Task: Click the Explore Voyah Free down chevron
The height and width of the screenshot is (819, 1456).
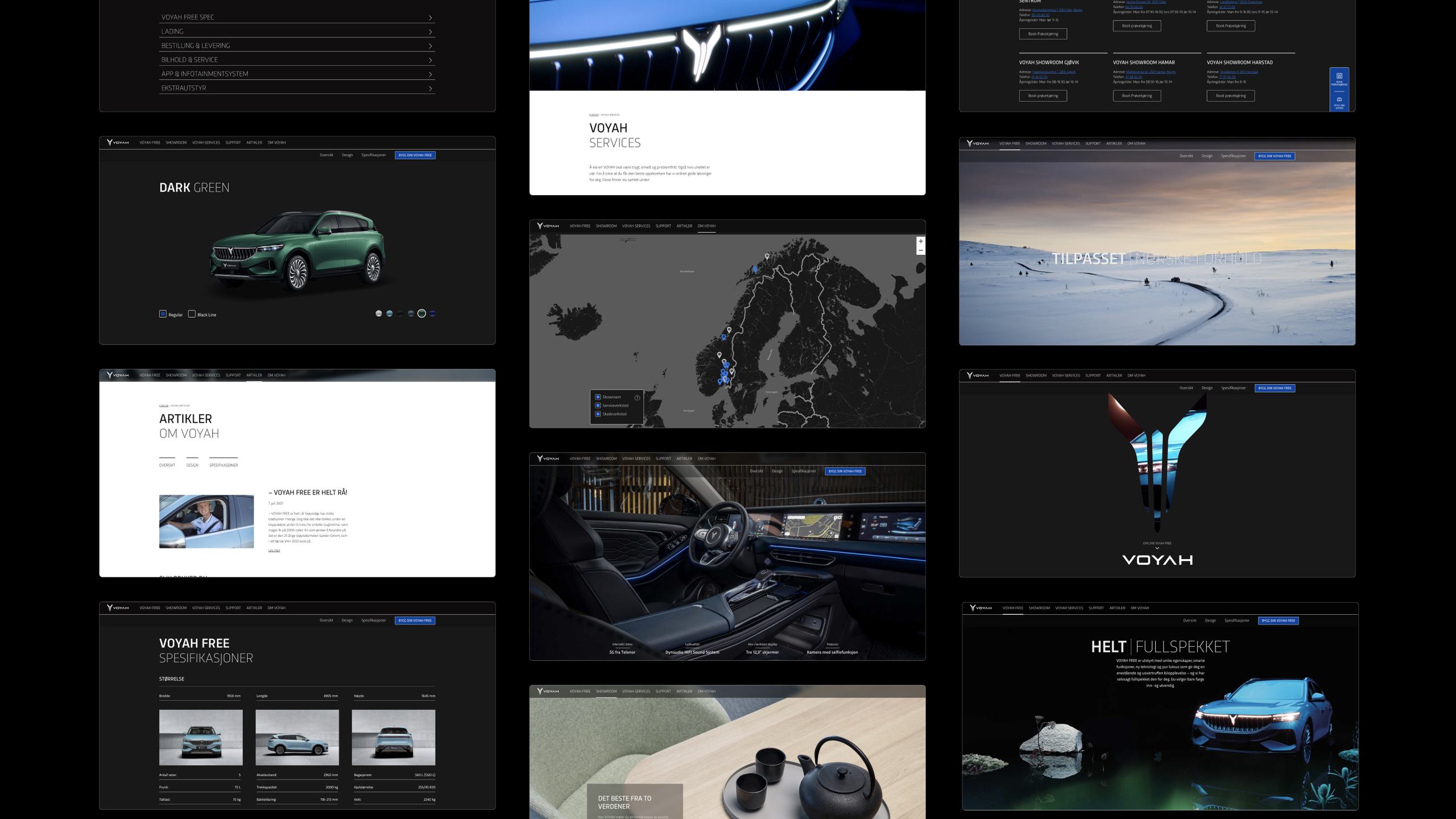Action: pos(1157,548)
